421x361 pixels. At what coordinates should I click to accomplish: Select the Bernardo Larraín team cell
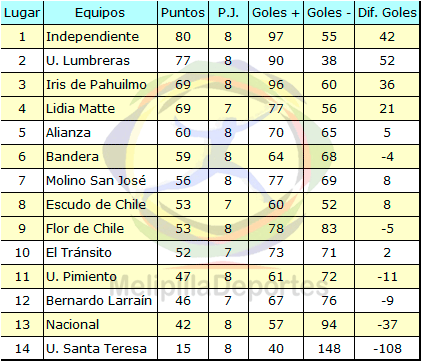100,301
